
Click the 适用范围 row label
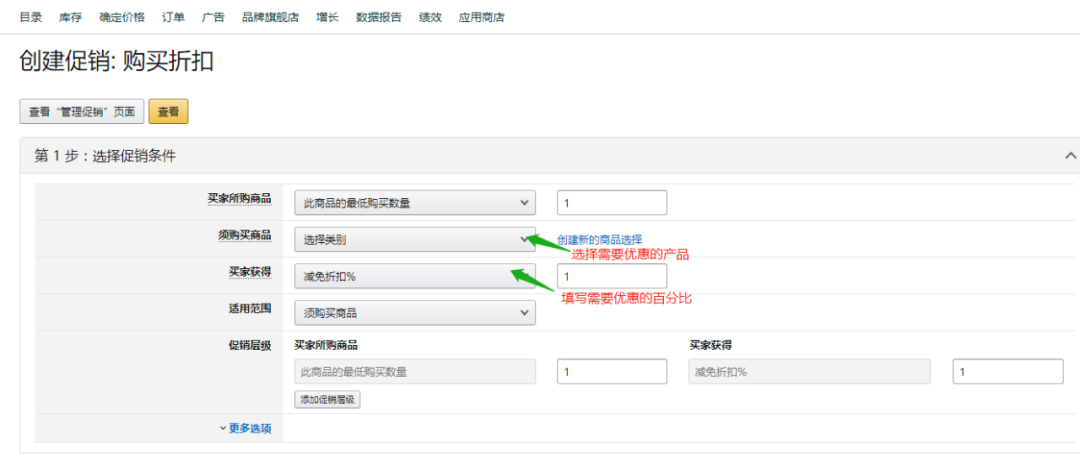250,308
